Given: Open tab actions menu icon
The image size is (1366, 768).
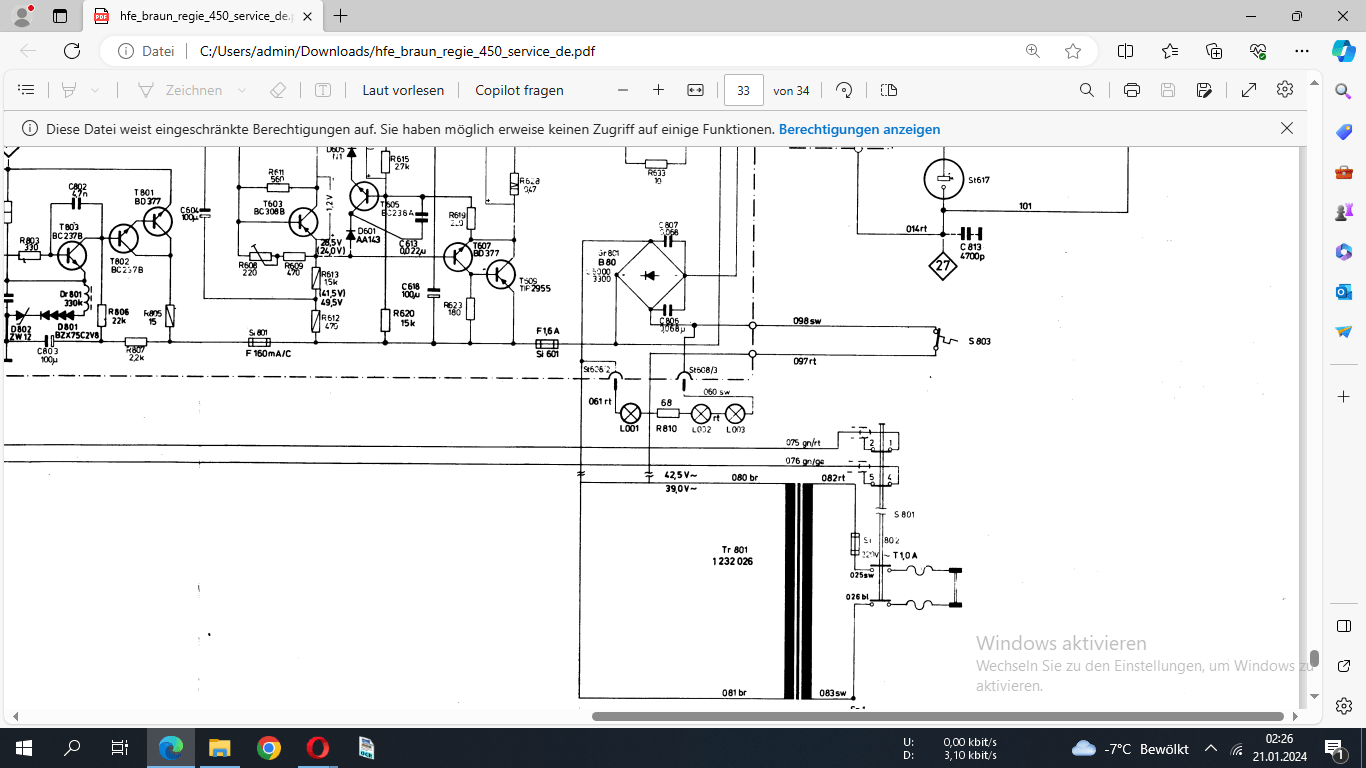Looking at the screenshot, I should (60, 16).
